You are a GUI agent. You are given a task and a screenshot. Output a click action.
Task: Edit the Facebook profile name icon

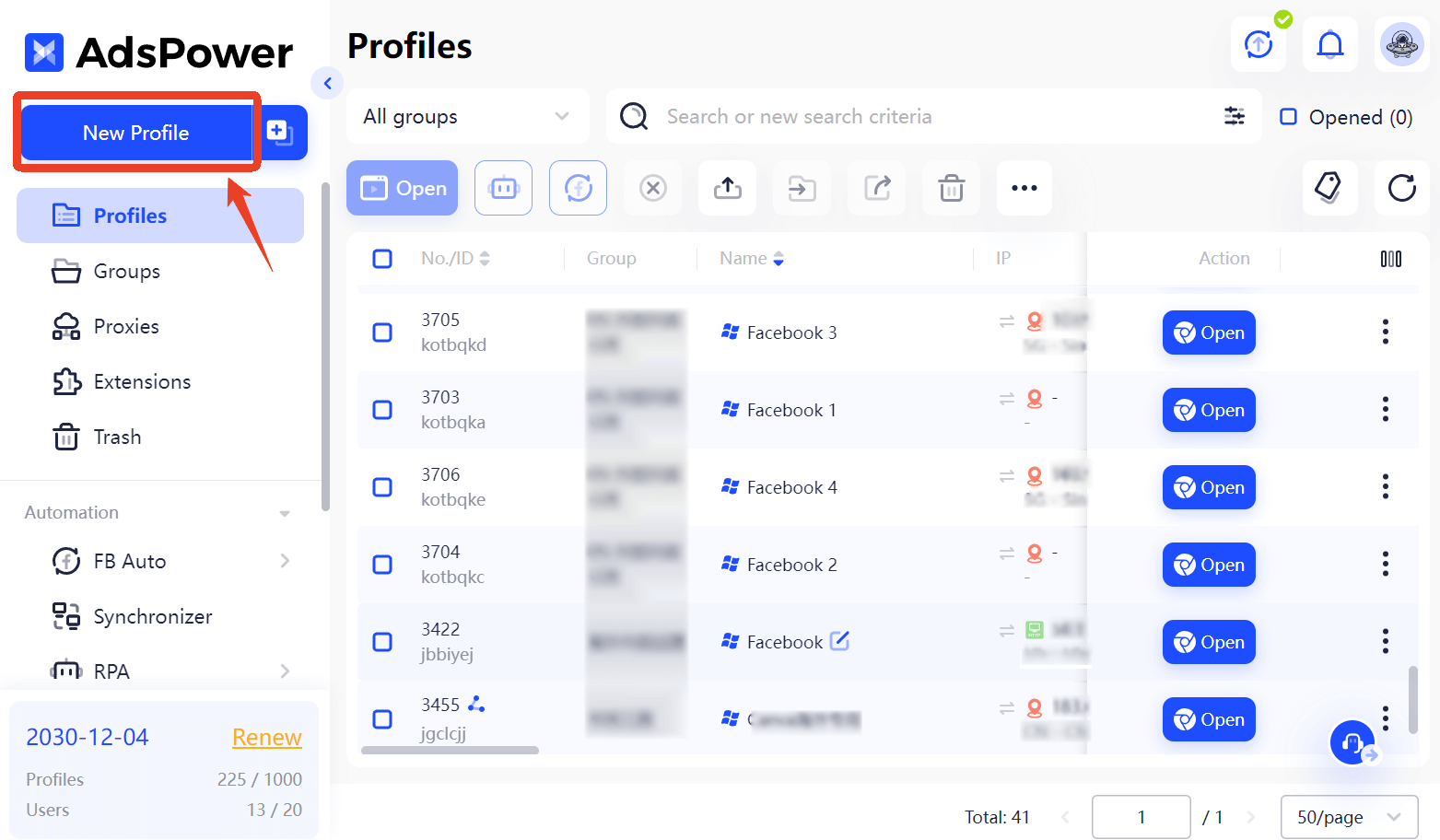click(839, 641)
